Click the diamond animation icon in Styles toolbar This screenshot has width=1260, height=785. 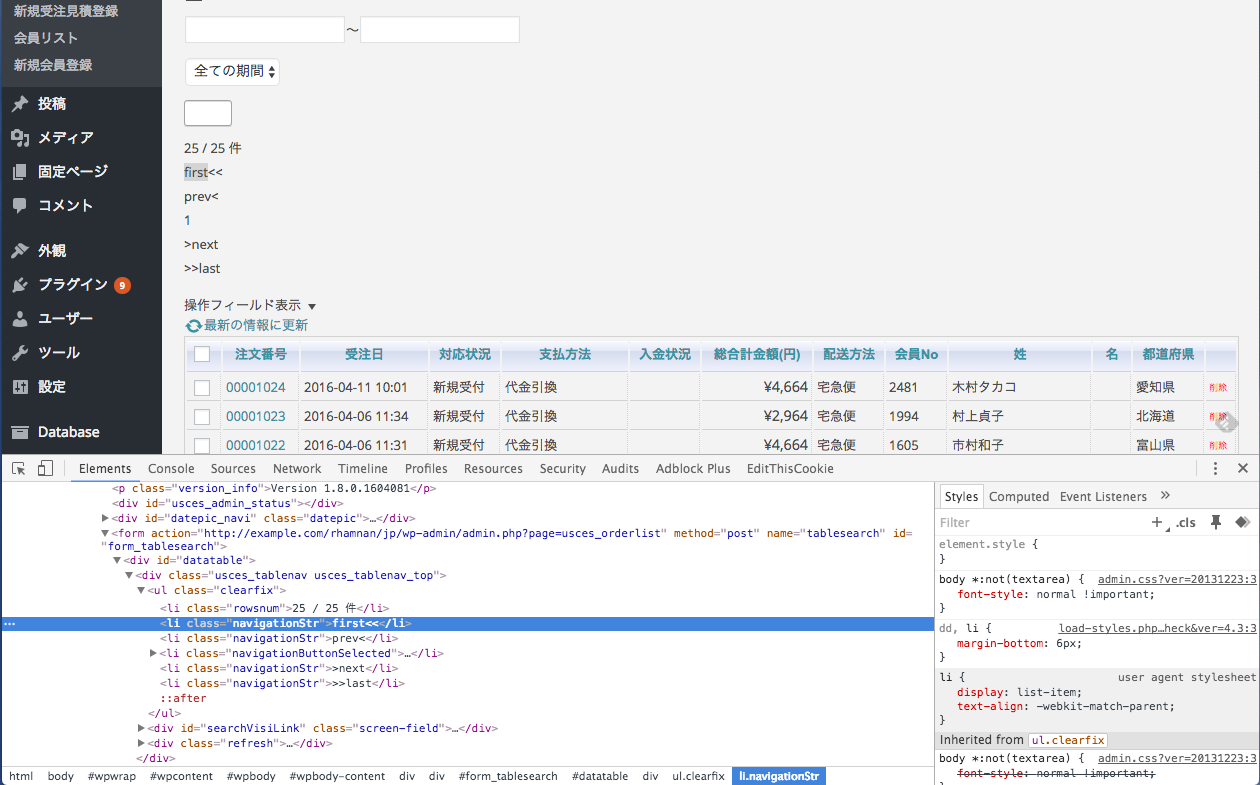(1242, 522)
